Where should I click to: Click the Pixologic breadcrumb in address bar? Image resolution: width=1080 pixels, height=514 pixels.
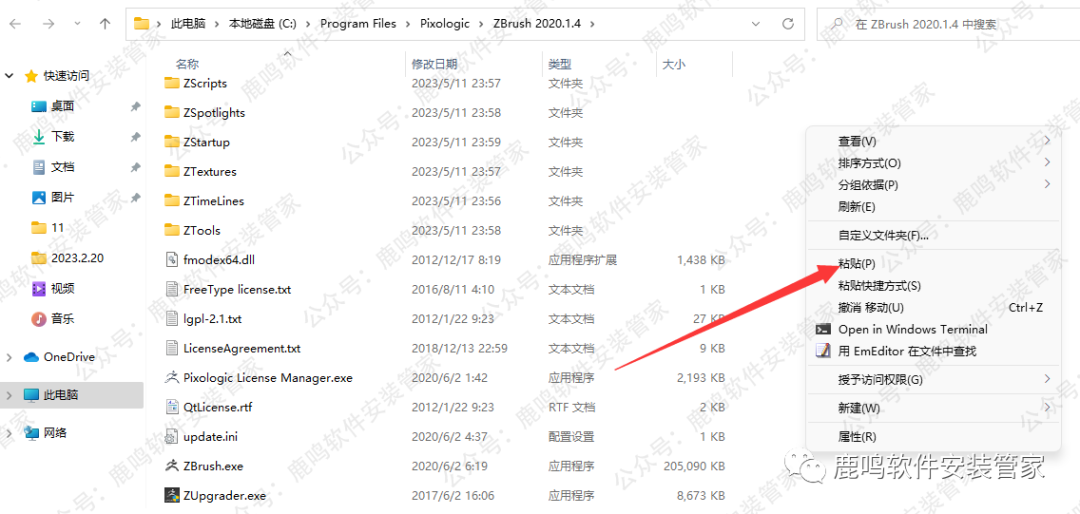(444, 23)
